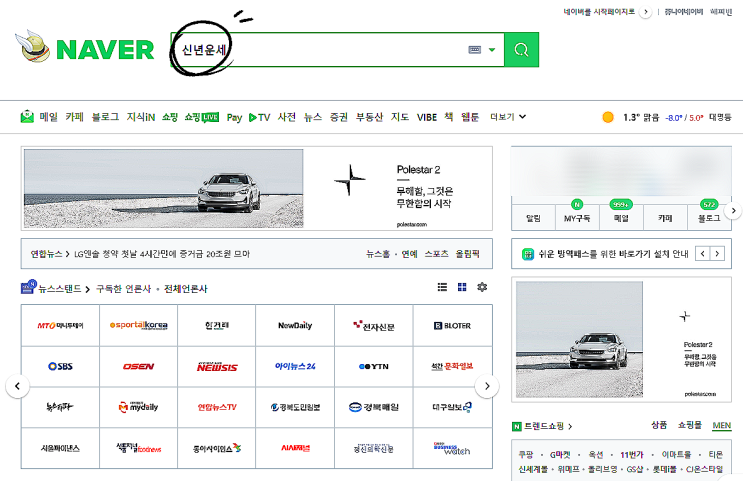Open the YTN publisher tile

(373, 366)
